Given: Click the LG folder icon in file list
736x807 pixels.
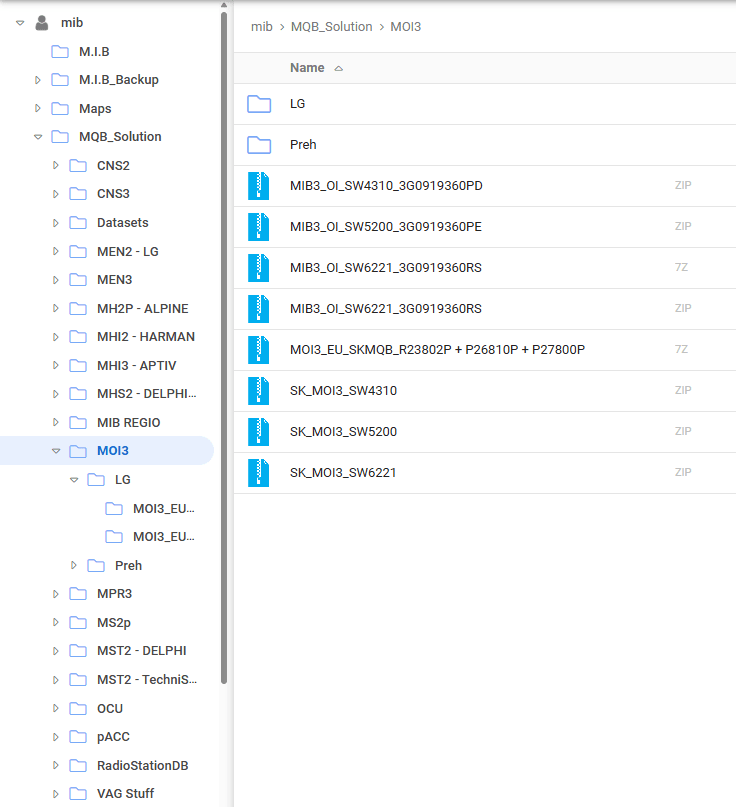Looking at the screenshot, I should (x=259, y=104).
